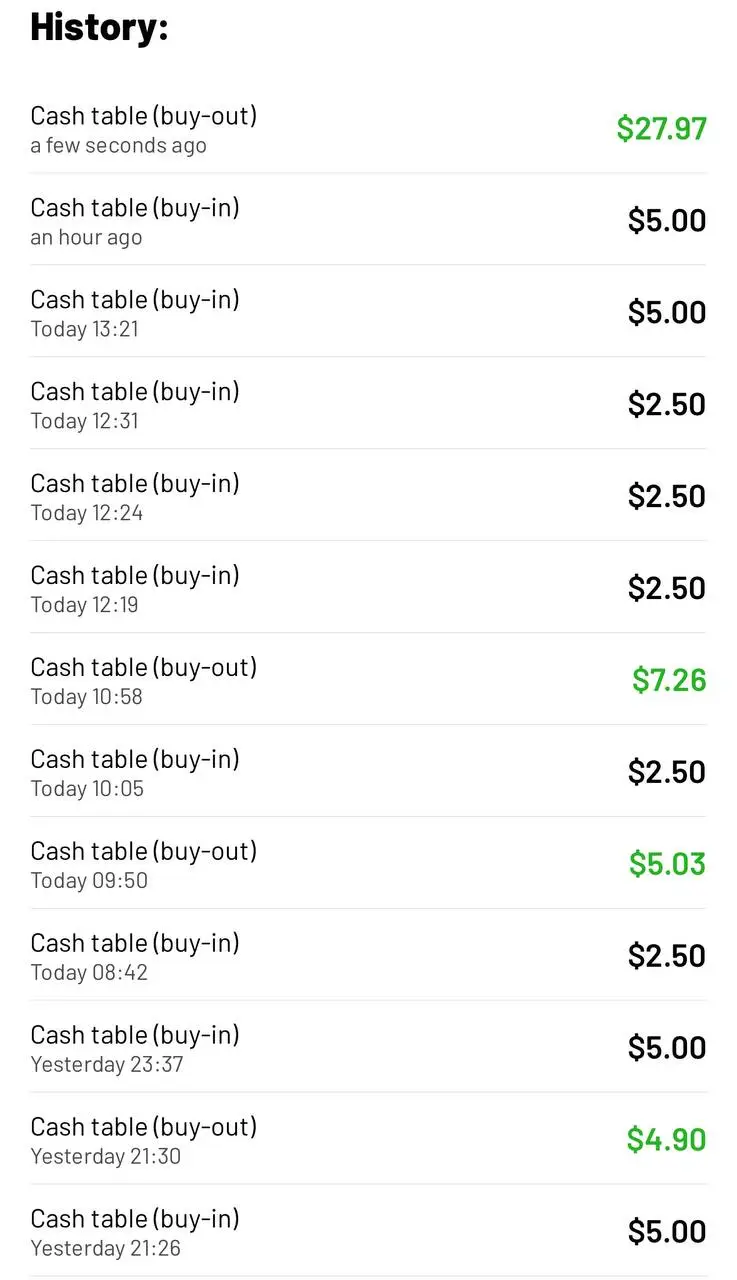Open the Today 10:05 buy-in entry

tap(368, 772)
